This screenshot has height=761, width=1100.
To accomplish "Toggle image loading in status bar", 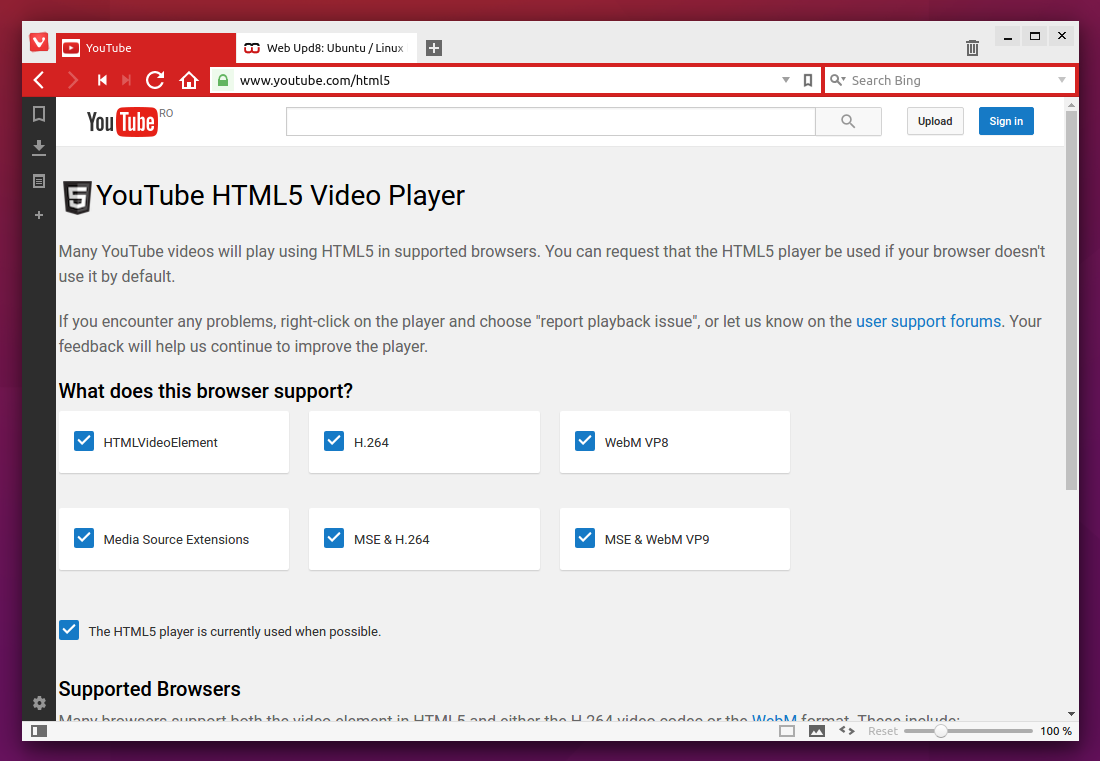I will point(817,731).
